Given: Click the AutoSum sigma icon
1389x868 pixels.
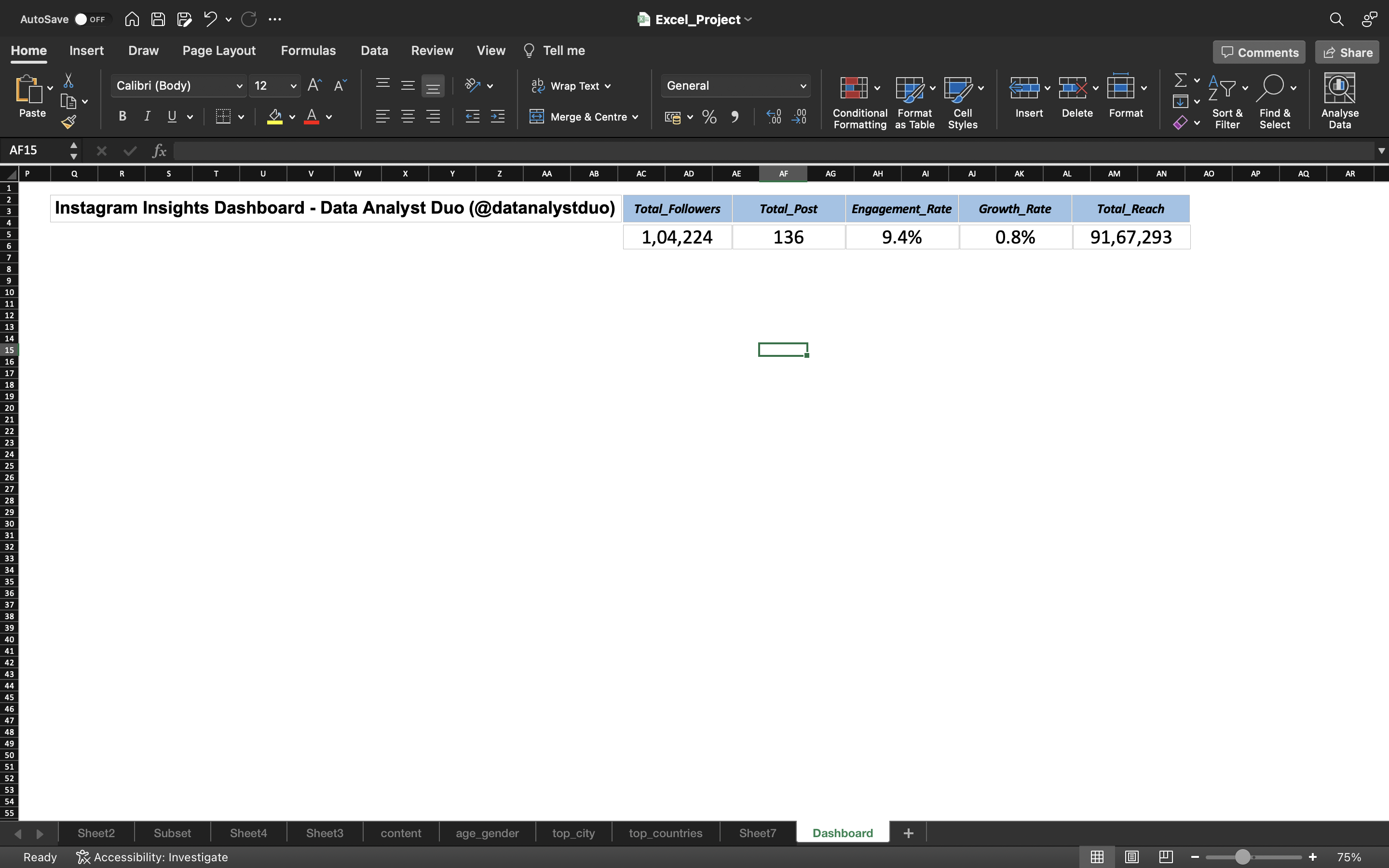Looking at the screenshot, I should click(x=1181, y=81).
